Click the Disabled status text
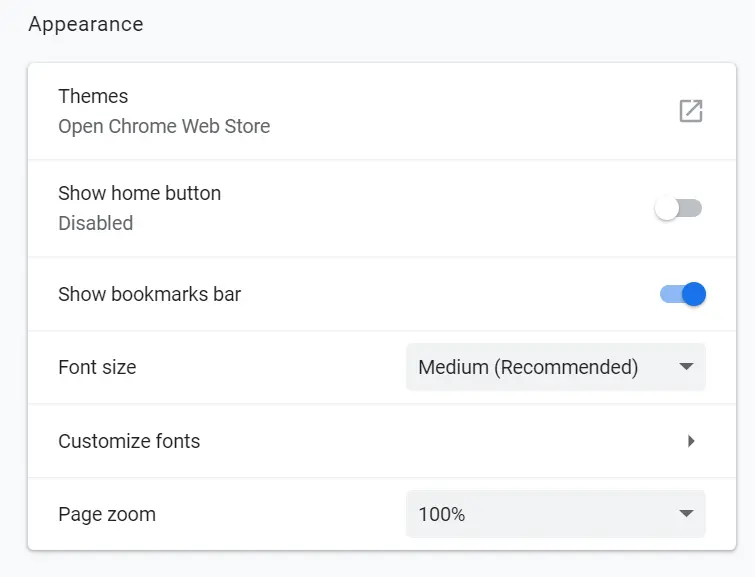Image resolution: width=755 pixels, height=577 pixels. (x=95, y=223)
